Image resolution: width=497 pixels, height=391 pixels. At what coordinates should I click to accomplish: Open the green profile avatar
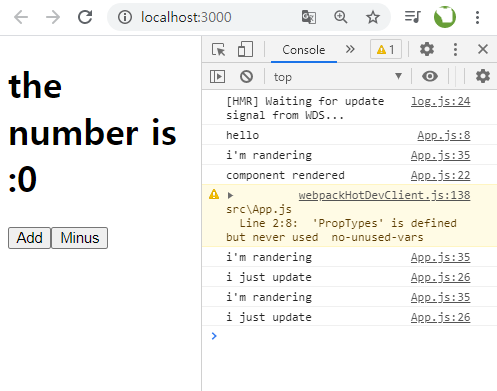click(x=445, y=17)
